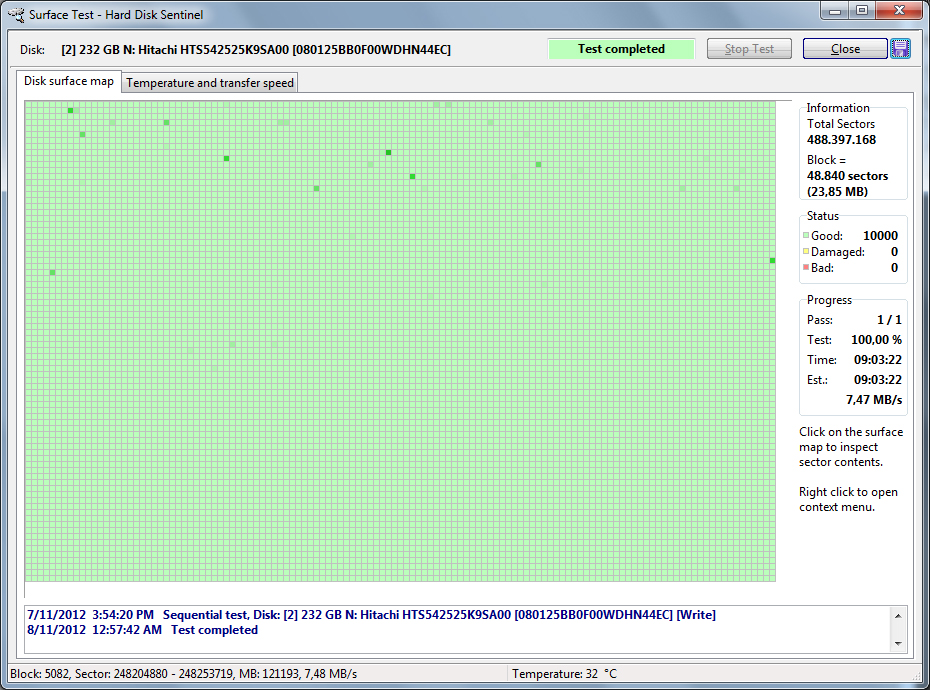Inspect the dark green block at far right edge of map
930x690 pixels.
pyautogui.click(x=772, y=260)
